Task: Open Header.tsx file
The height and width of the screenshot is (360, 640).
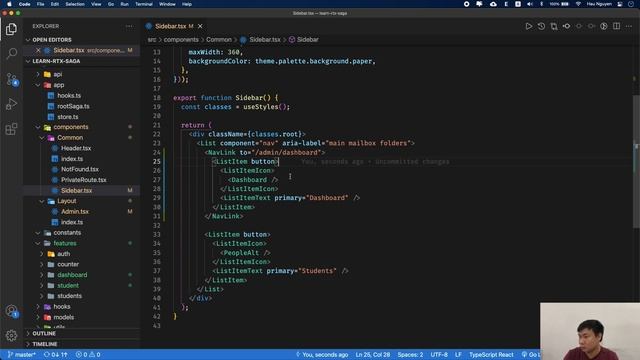Action: point(76,148)
